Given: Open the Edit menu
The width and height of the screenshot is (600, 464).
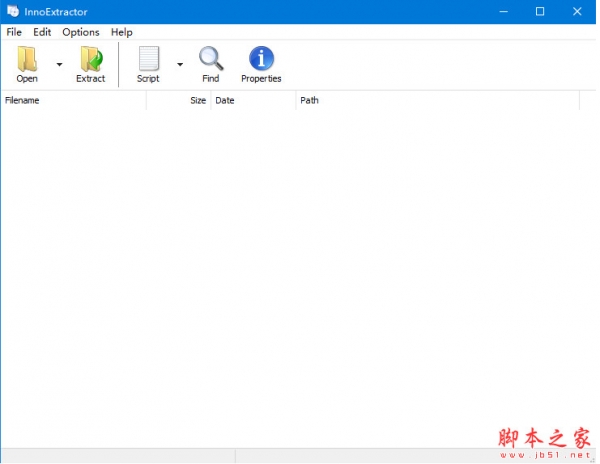Looking at the screenshot, I should point(42,32).
